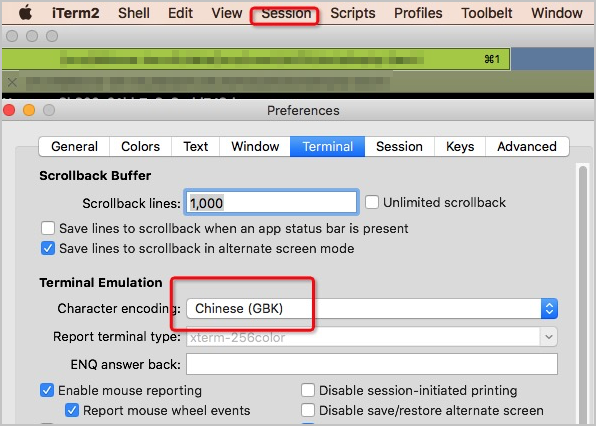Click the Scrollback lines input field
Viewport: 596px width, 426px height.
[271, 203]
